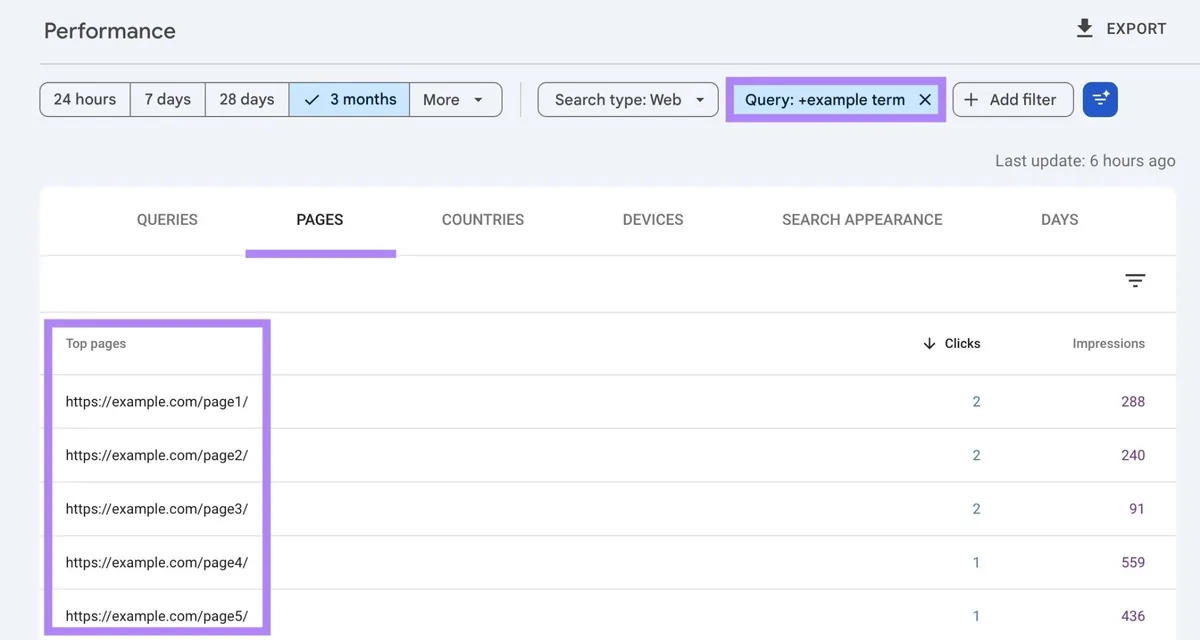Screen dimensions: 1200x640
Task: Switch to the Queries tab
Action: click(167, 220)
